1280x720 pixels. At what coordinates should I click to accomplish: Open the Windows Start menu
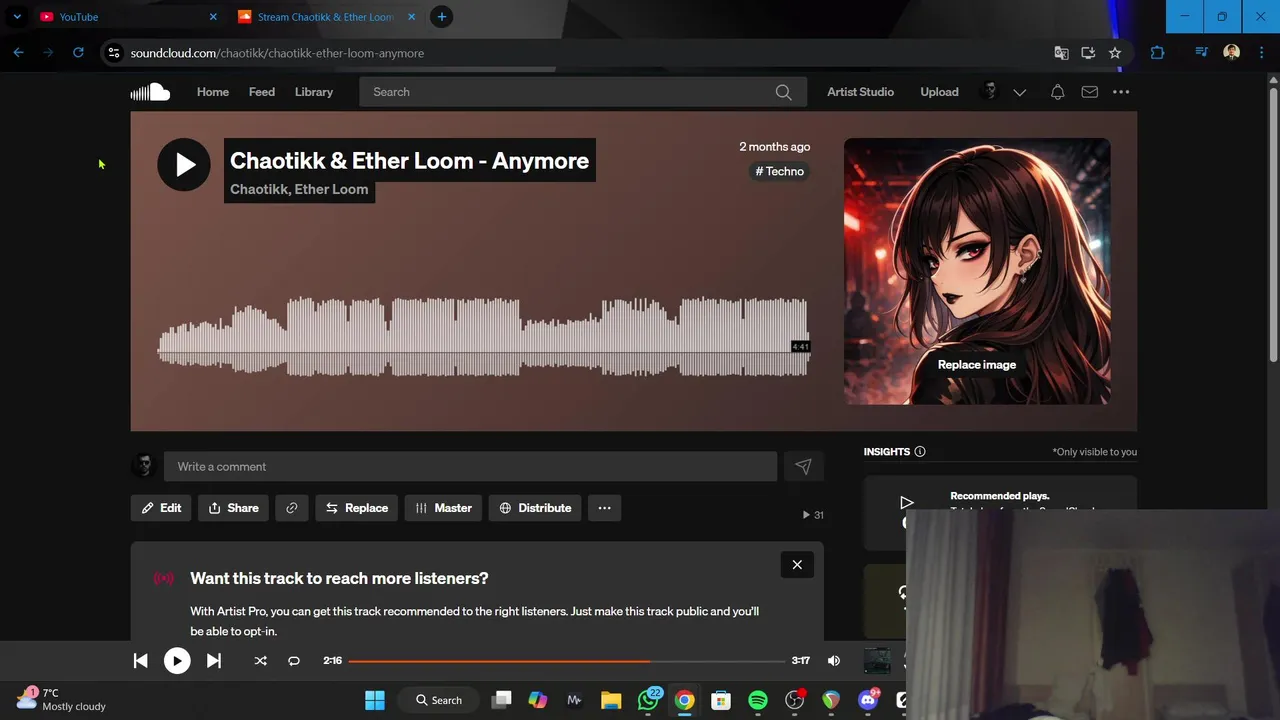375,700
